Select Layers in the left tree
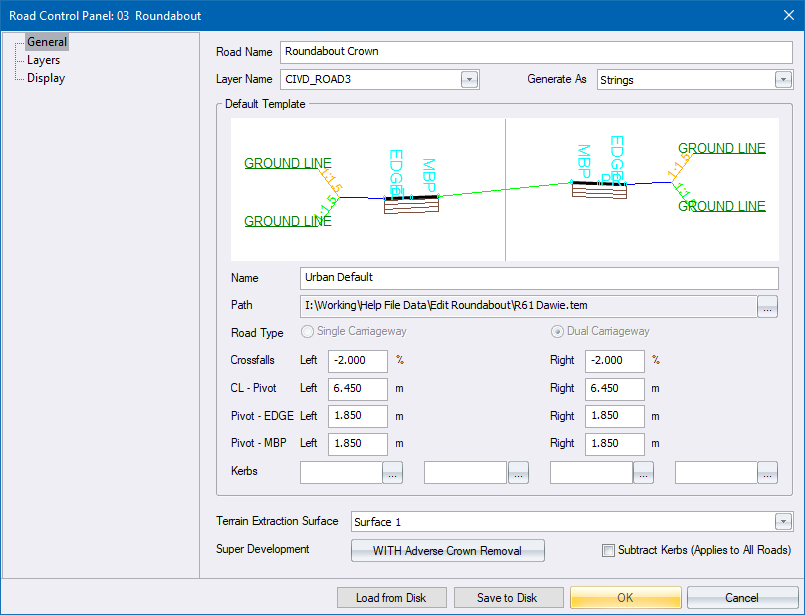Screen dimensions: 805x615 point(43,60)
